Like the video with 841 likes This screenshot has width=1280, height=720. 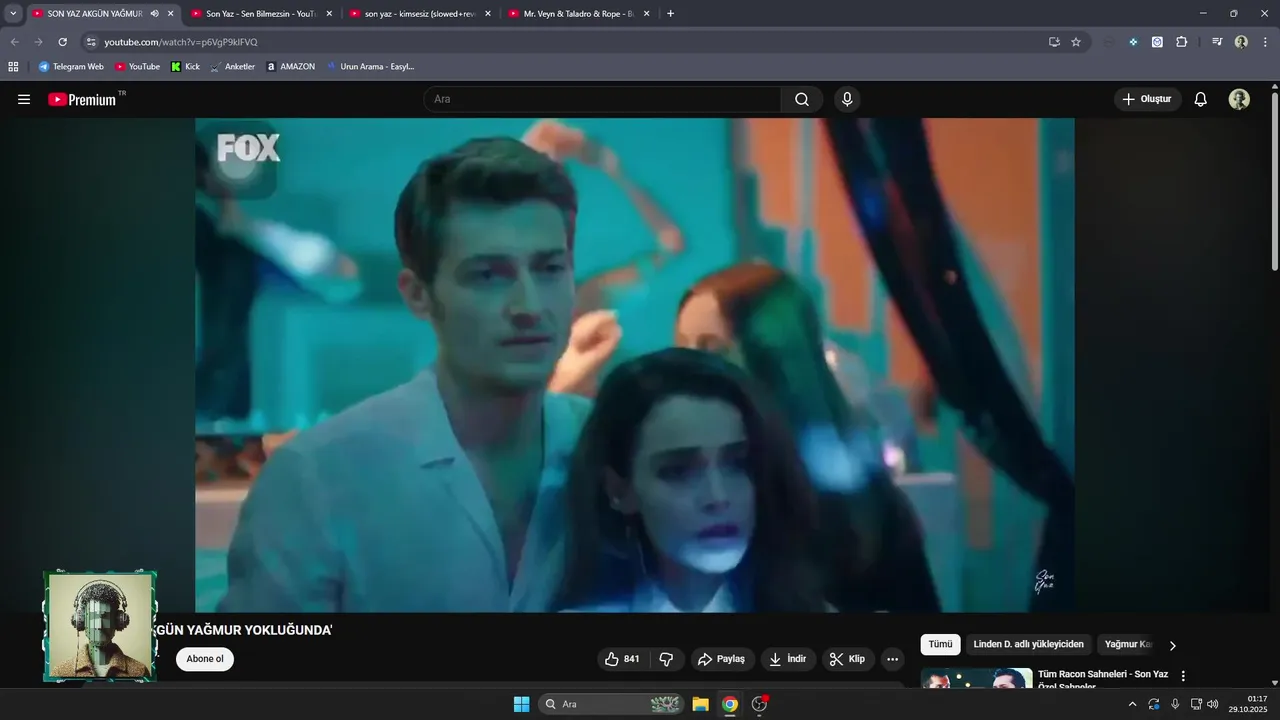[x=622, y=659]
